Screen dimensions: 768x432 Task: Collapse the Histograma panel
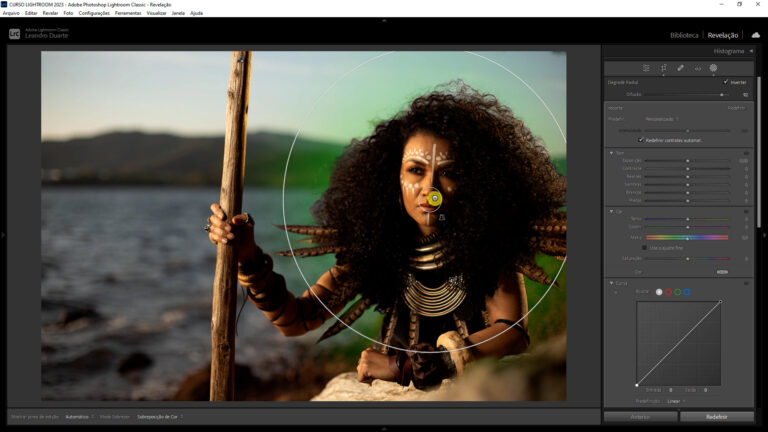[751, 50]
